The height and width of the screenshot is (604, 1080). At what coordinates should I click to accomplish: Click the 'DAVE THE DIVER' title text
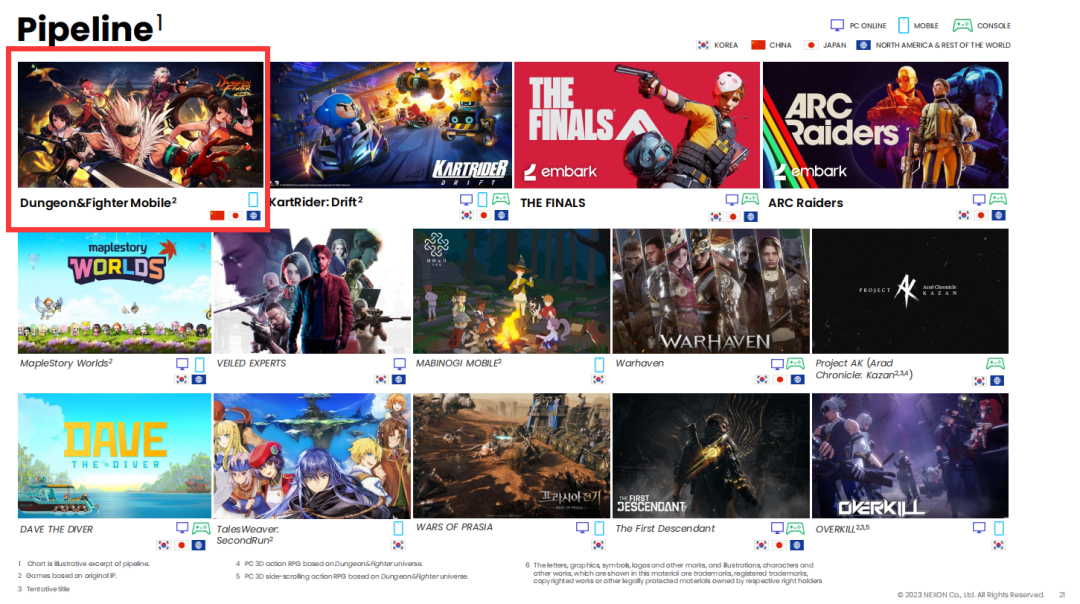(56, 529)
